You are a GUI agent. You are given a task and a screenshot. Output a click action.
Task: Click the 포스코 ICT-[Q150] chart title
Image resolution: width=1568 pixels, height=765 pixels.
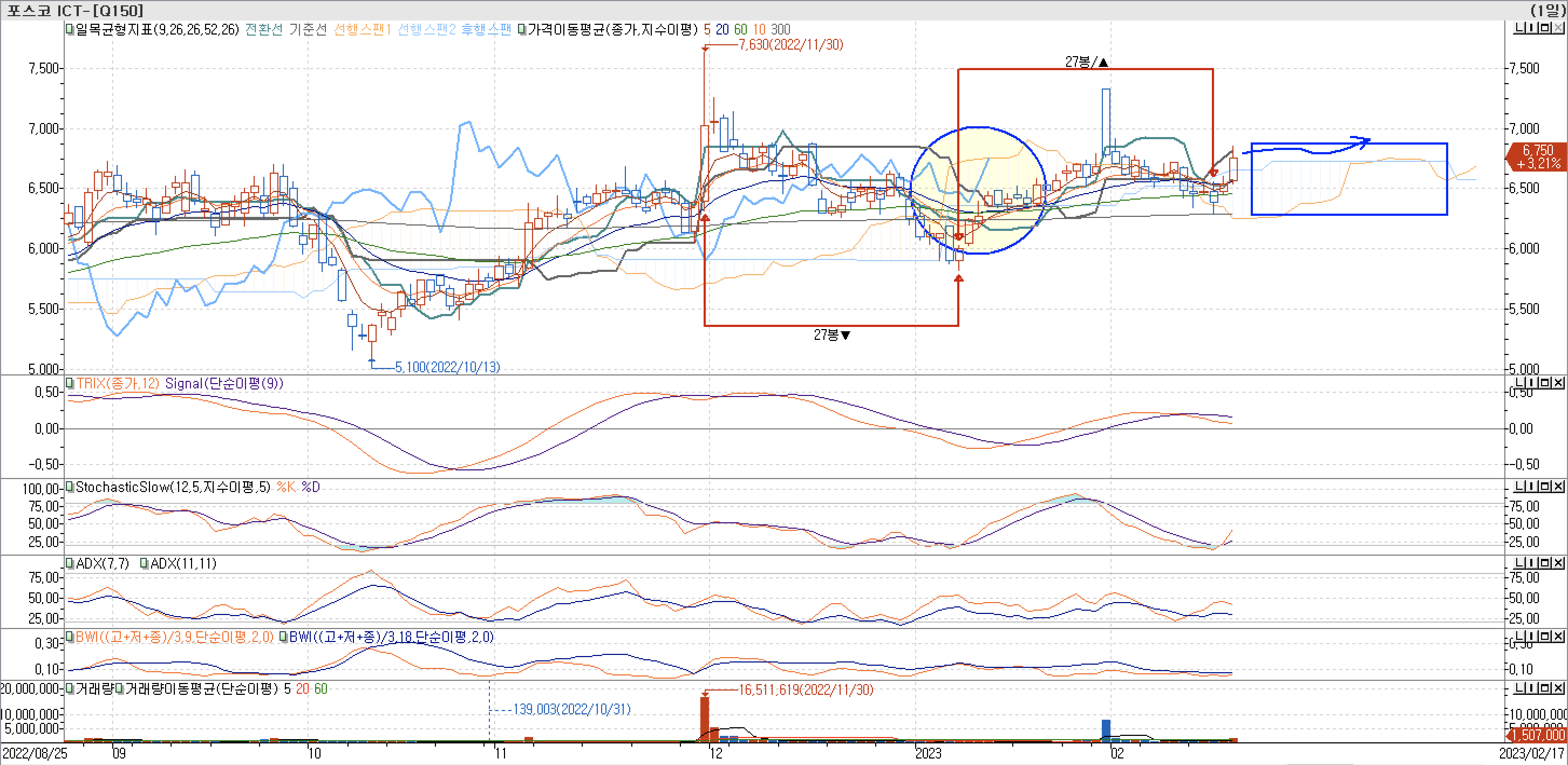tap(76, 10)
